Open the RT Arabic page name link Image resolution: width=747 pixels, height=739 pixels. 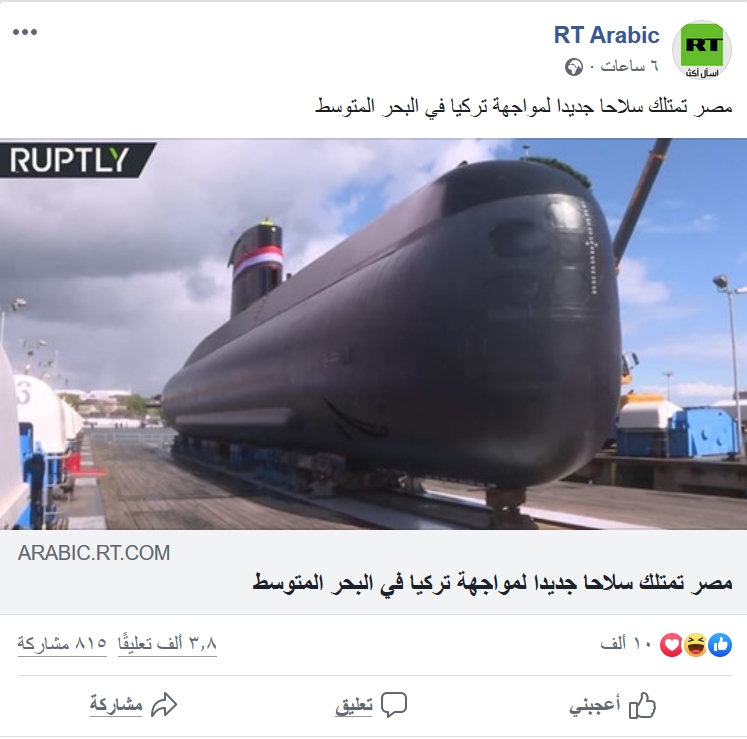click(606, 35)
